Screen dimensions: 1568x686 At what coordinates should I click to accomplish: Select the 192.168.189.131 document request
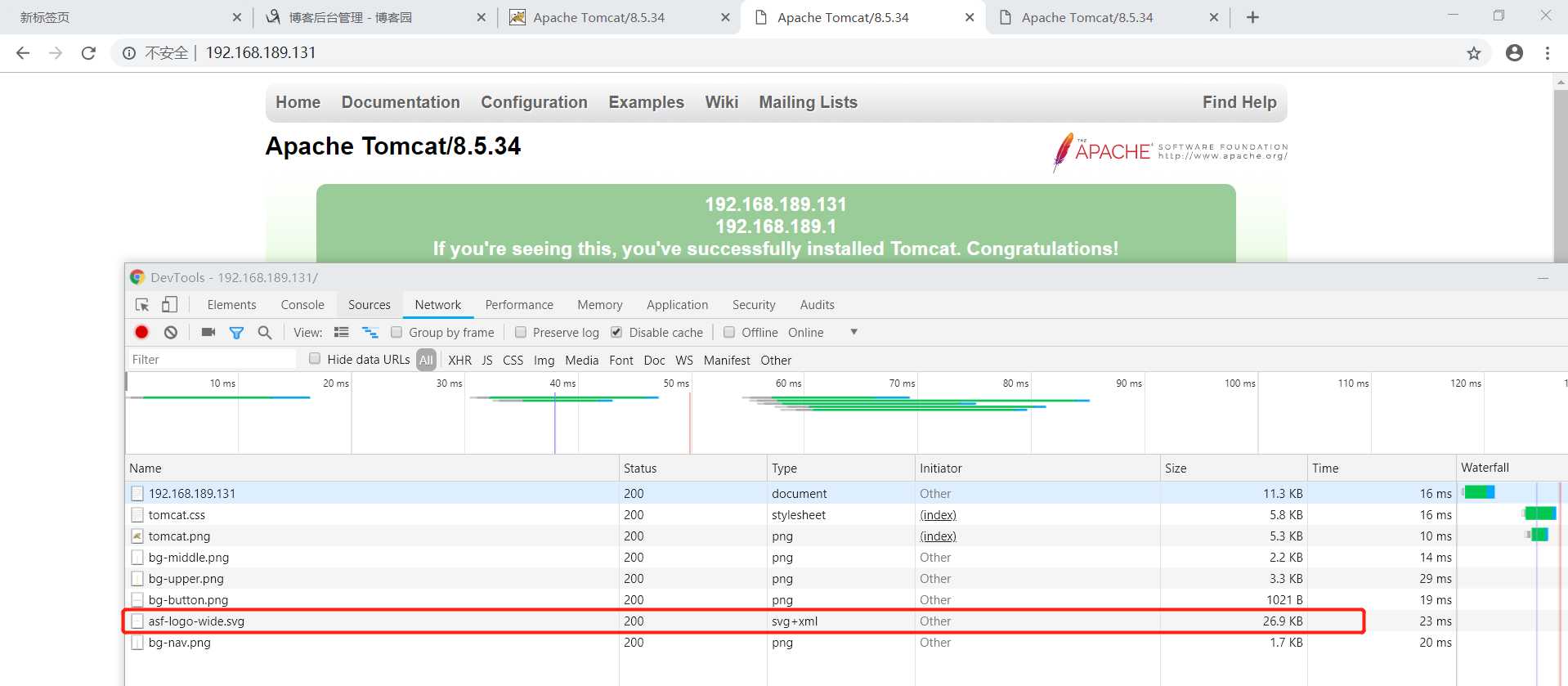coord(791,494)
